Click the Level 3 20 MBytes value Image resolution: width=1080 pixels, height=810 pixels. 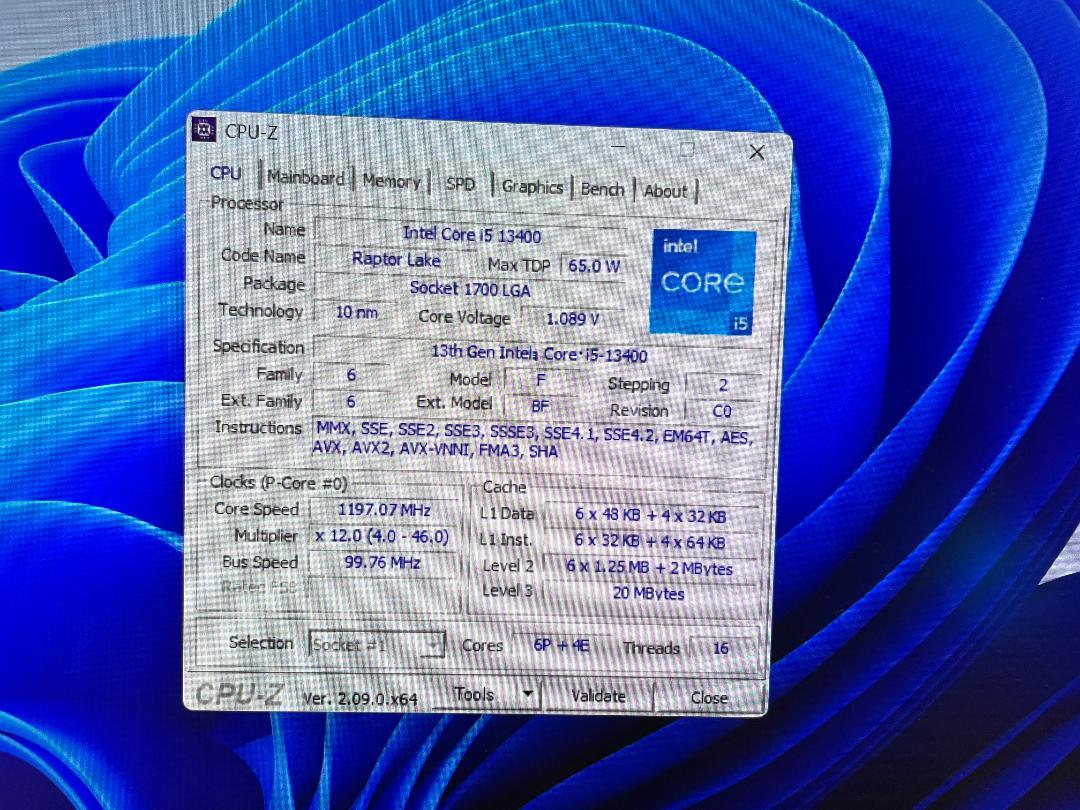click(x=649, y=593)
